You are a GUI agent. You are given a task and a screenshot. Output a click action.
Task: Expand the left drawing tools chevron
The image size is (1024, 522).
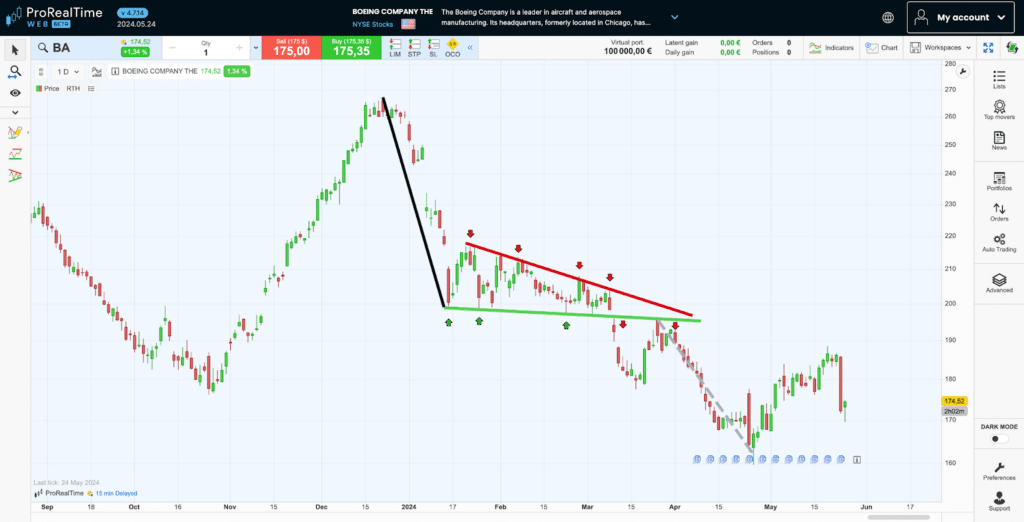pos(15,112)
